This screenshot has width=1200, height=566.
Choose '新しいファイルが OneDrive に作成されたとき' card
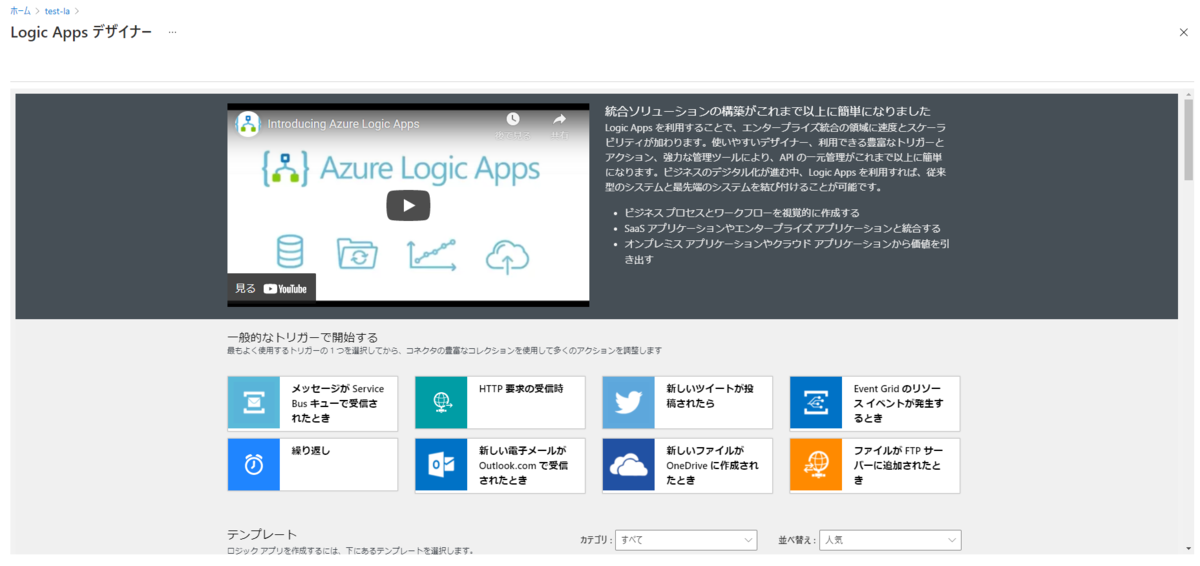687,465
